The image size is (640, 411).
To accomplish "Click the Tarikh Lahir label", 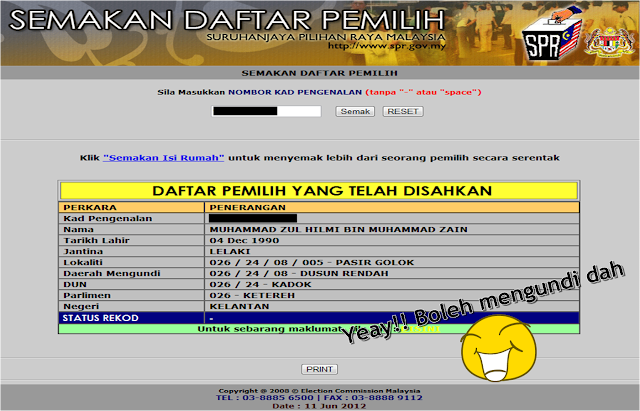I will coord(96,240).
